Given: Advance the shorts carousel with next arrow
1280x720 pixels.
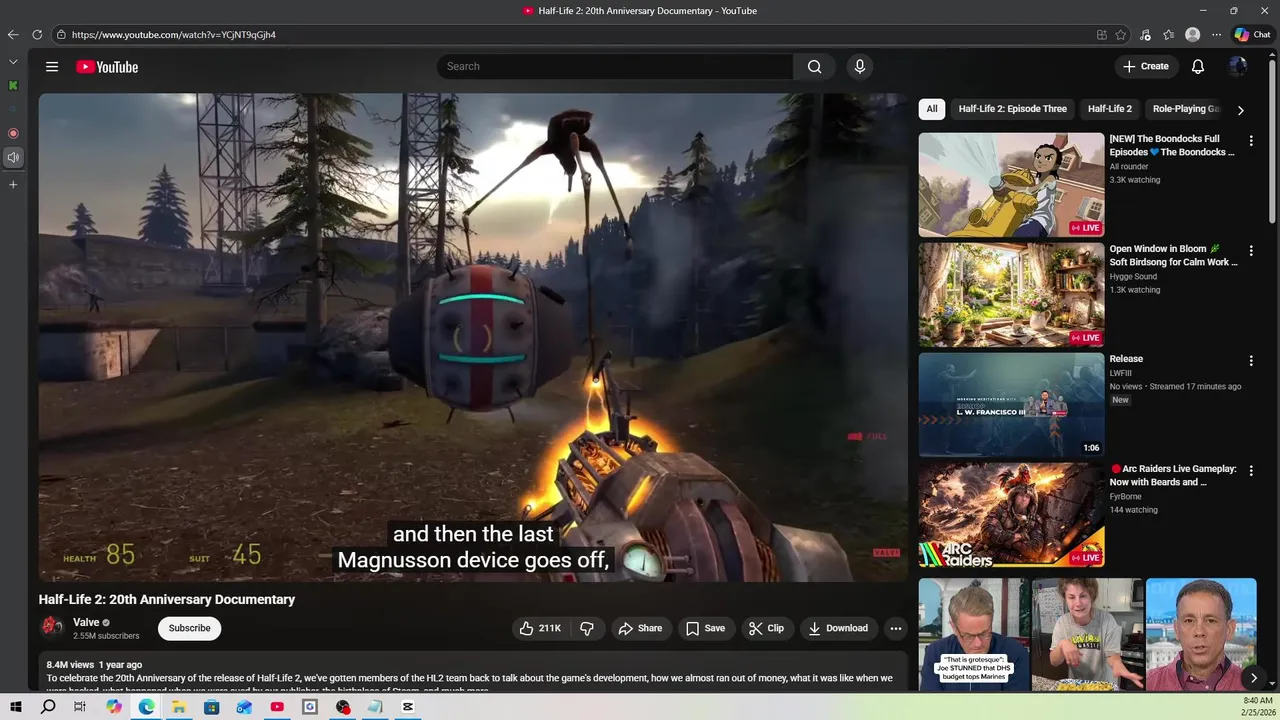Looking at the screenshot, I should click(1253, 678).
